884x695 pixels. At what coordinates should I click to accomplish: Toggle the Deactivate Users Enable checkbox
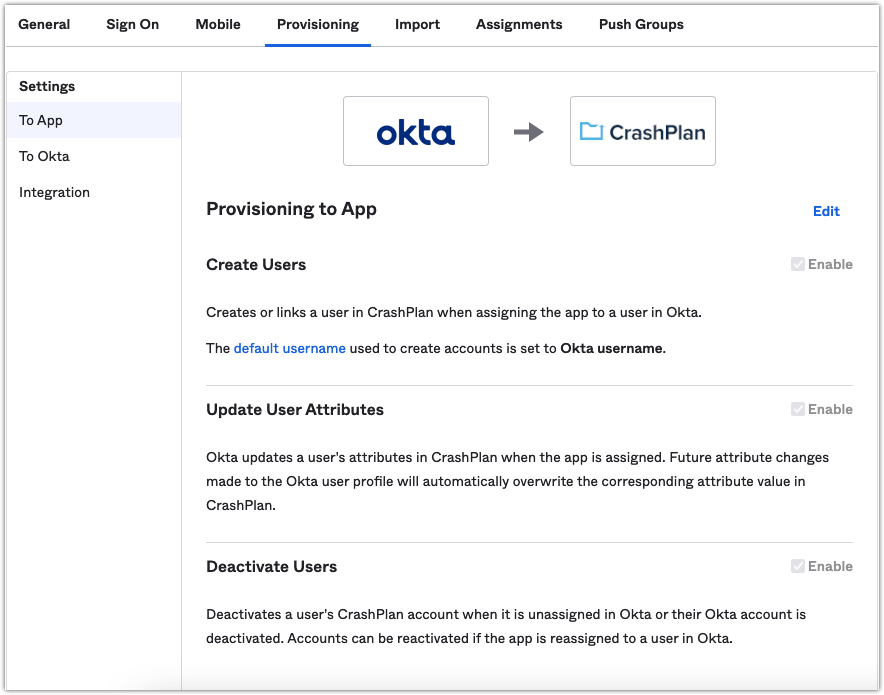pyautogui.click(x=797, y=566)
